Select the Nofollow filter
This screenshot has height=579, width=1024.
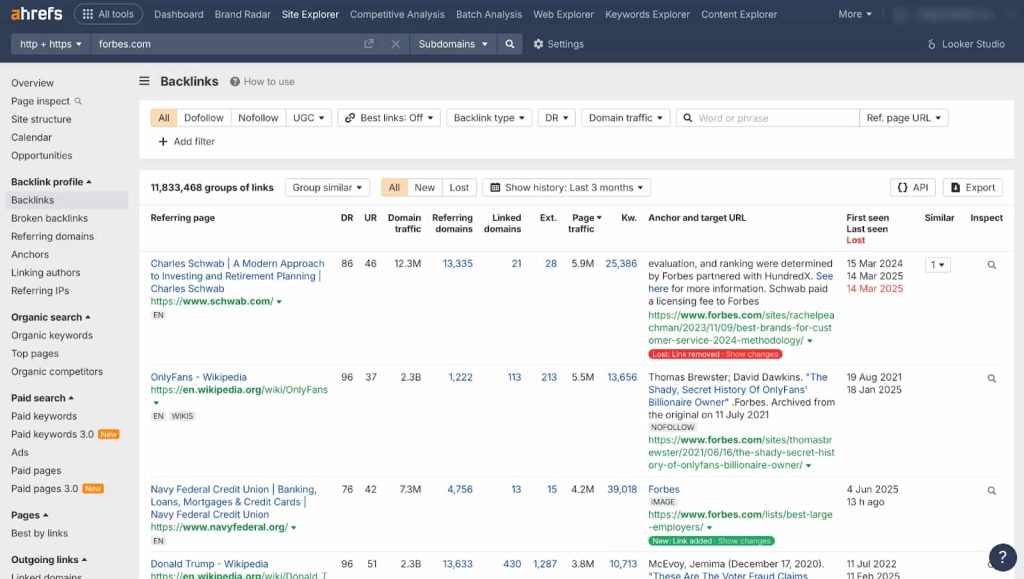258,117
